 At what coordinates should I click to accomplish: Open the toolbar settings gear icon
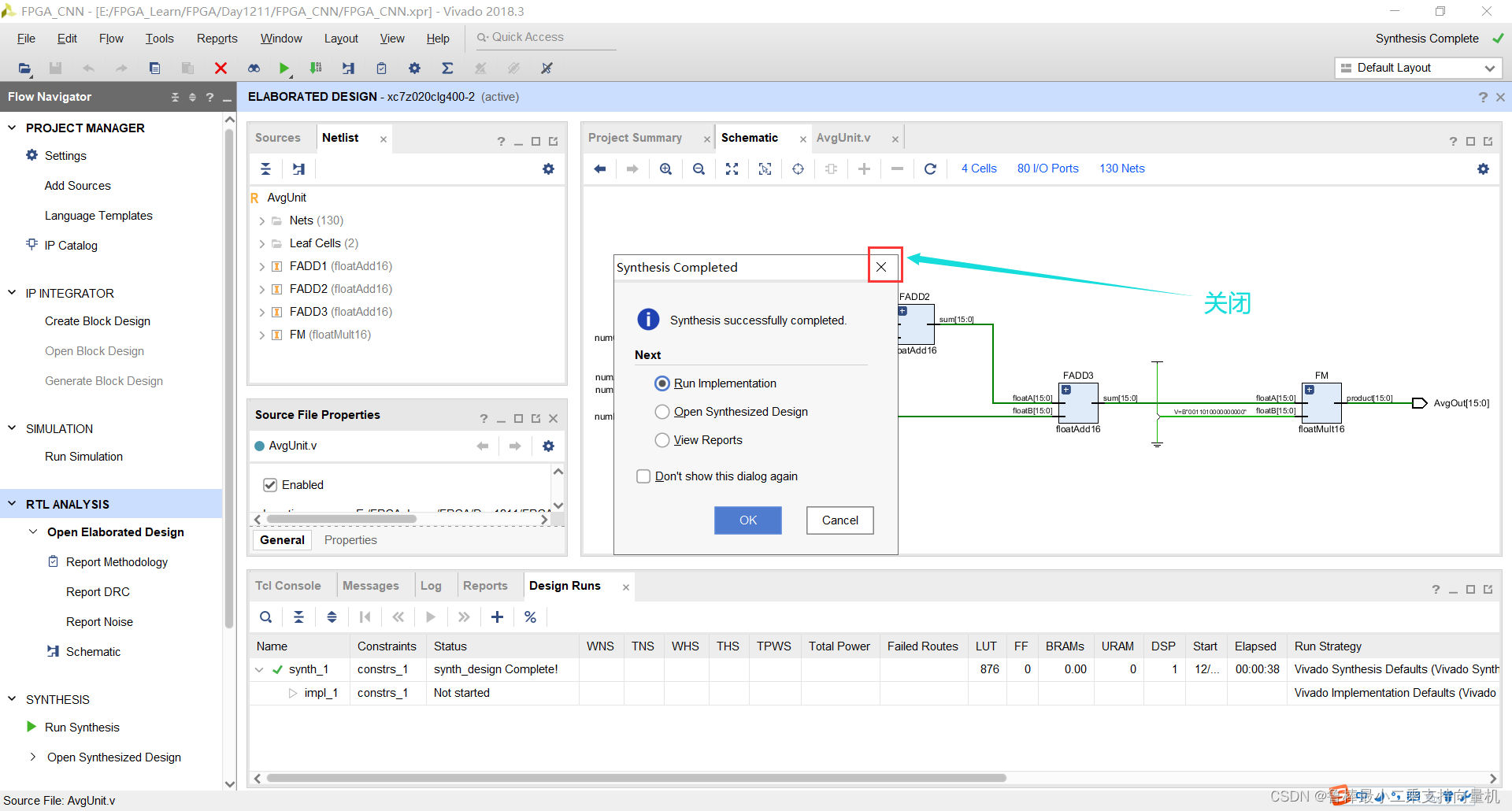[414, 69]
